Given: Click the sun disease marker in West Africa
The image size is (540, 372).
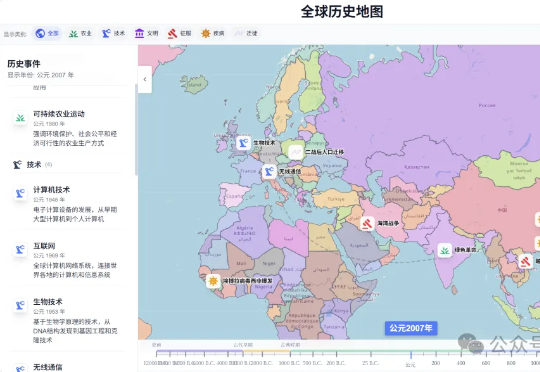Looking at the screenshot, I should [213, 281].
